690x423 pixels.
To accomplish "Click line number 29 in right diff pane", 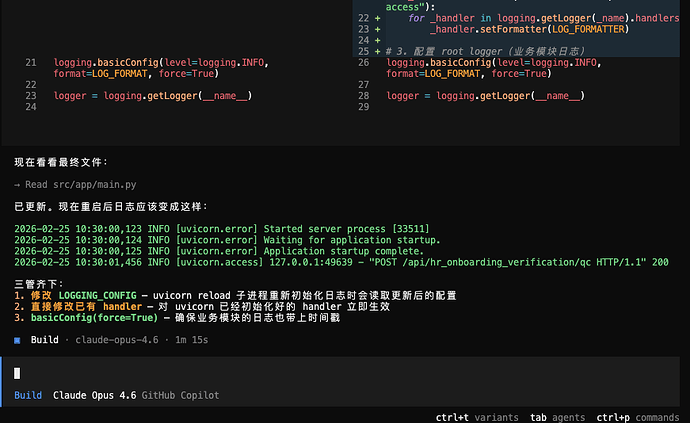I will [363, 107].
